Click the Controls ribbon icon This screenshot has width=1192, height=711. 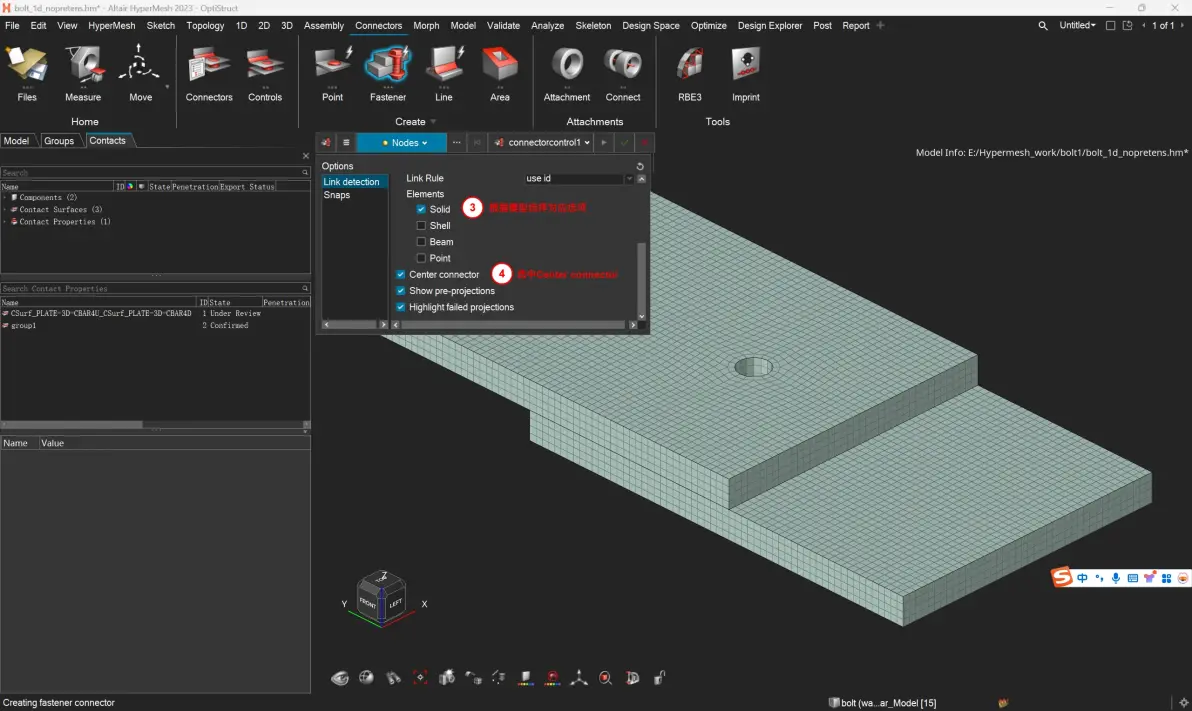(265, 74)
